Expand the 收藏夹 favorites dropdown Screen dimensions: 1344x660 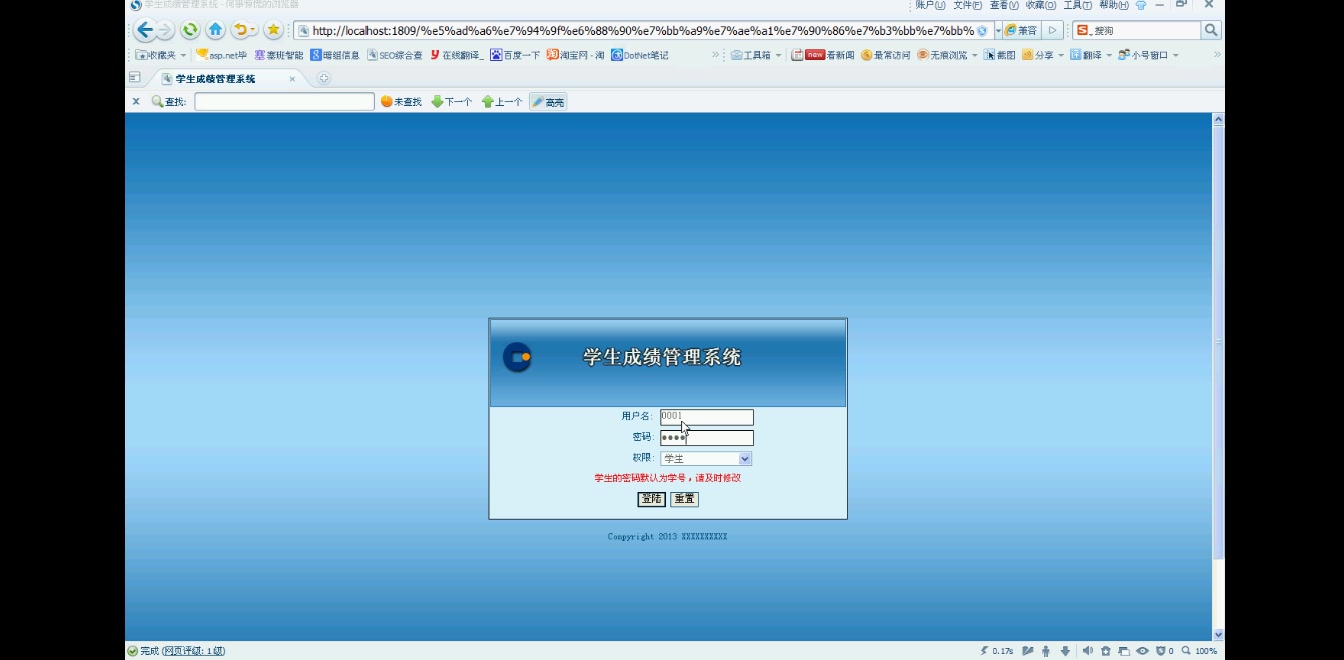click(x=183, y=55)
